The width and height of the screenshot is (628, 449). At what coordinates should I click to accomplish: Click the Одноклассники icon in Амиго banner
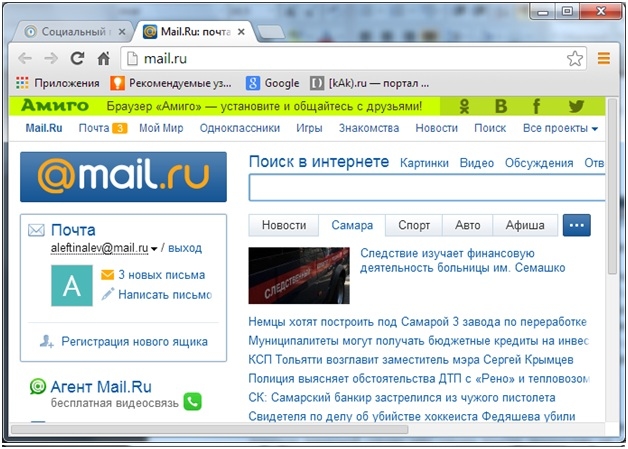click(x=464, y=106)
